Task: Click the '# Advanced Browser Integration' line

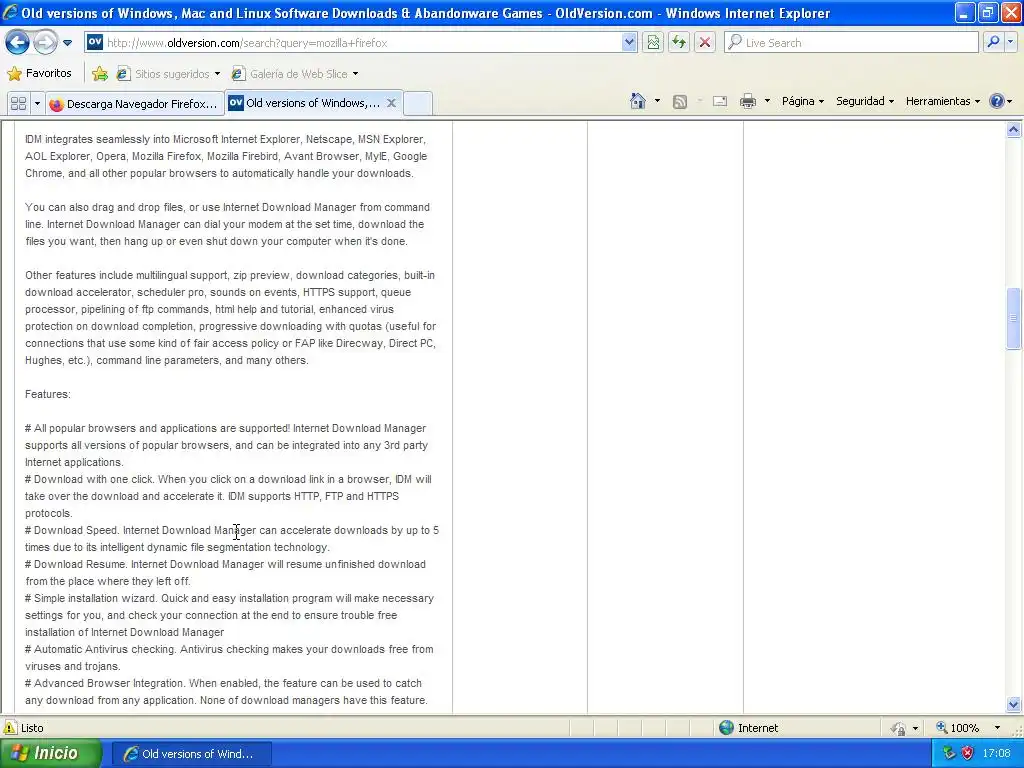Action: pos(223,683)
